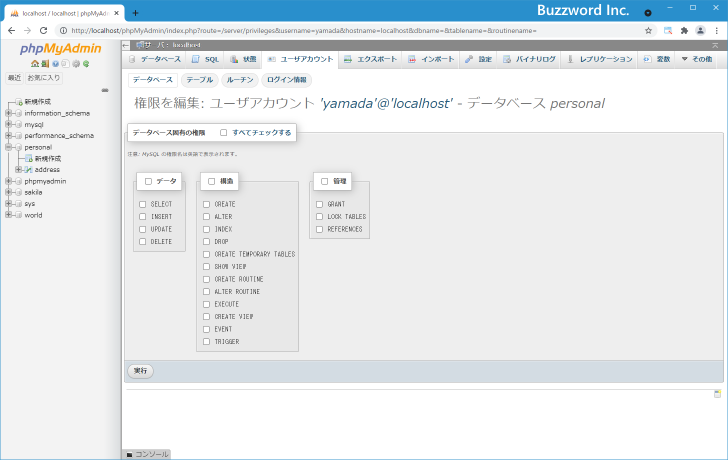Click the server icon in localhost breadcrumb
Viewport: 728px width, 460px height.
(x=140, y=45)
